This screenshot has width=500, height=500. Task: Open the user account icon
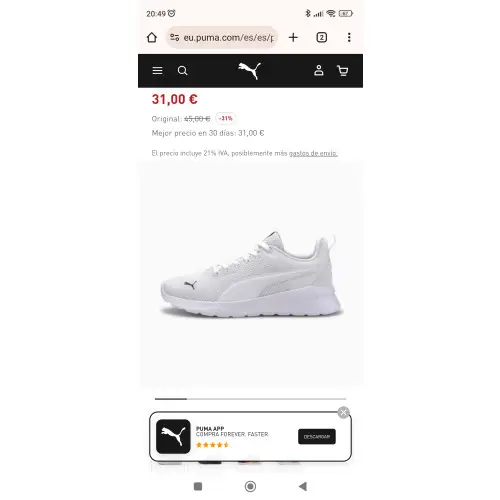(319, 71)
